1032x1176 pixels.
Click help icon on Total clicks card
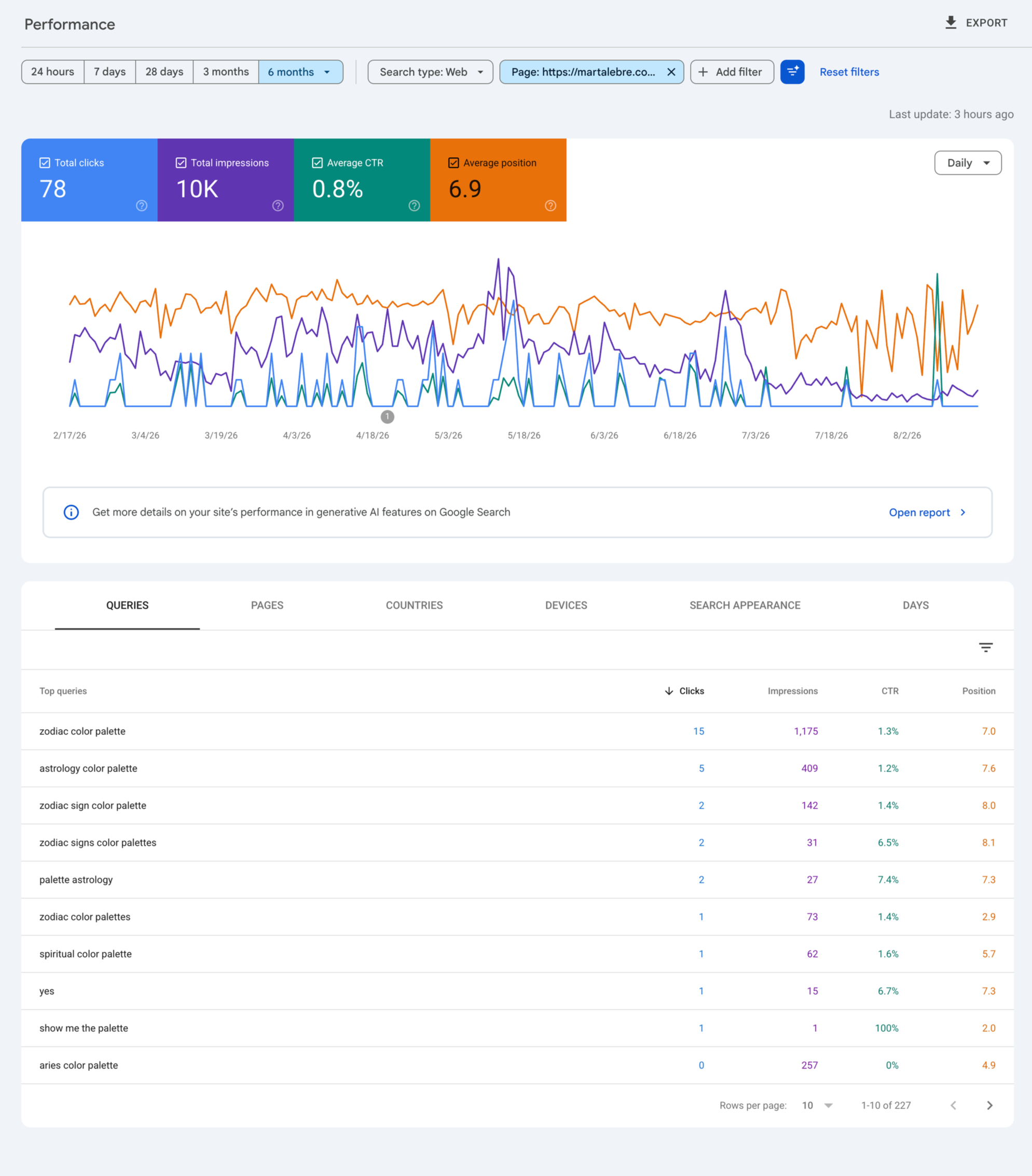tap(142, 206)
